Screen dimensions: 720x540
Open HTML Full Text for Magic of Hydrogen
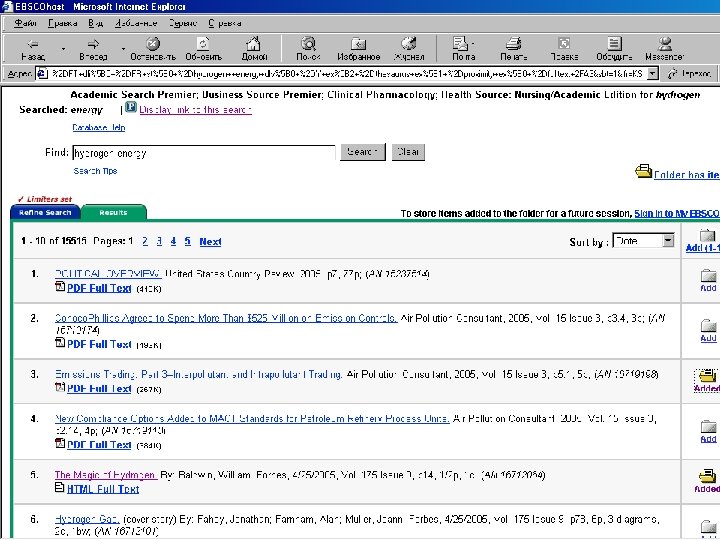pyautogui.click(x=103, y=489)
